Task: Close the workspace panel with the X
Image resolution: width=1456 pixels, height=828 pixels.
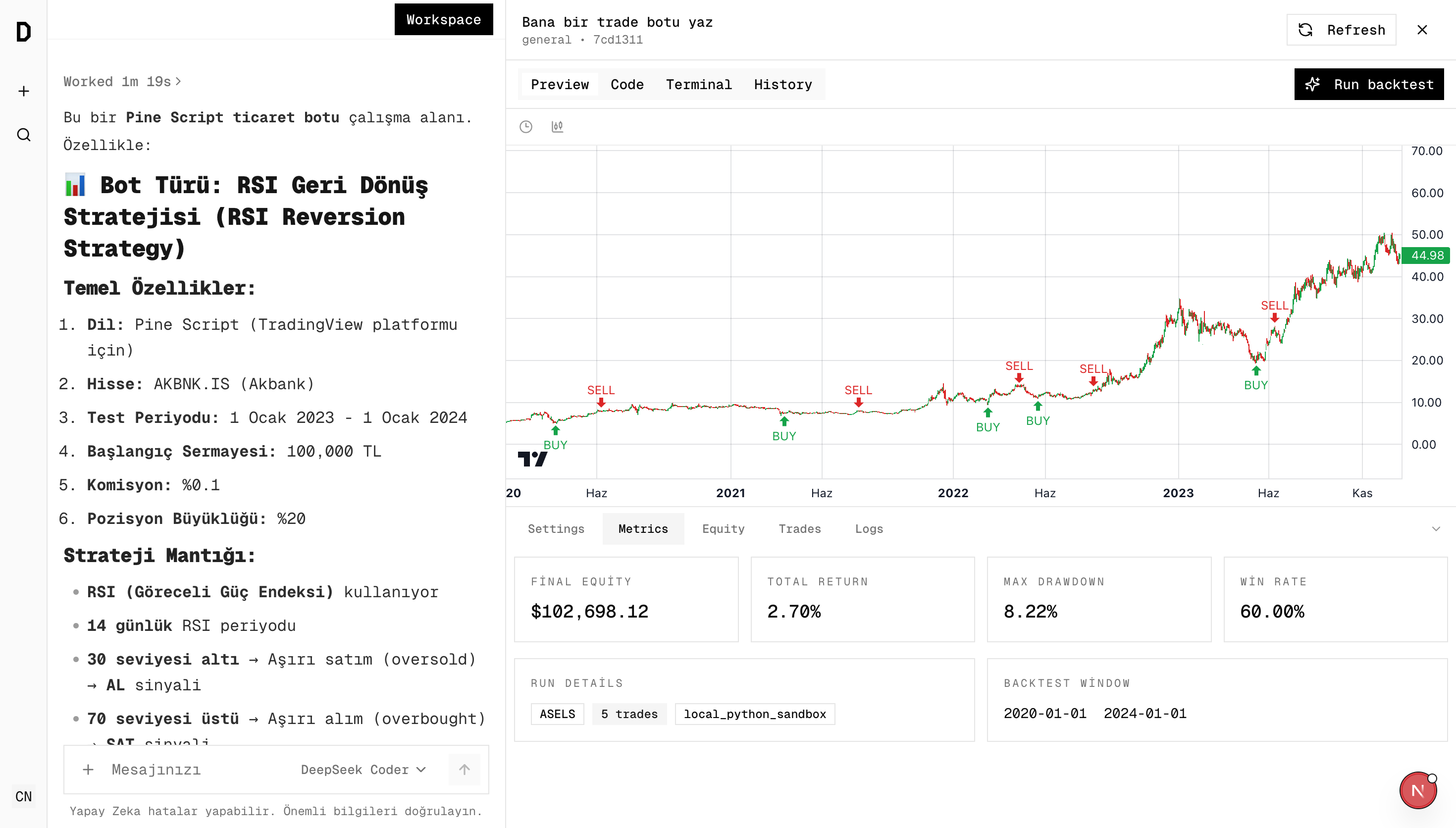Action: [1422, 30]
